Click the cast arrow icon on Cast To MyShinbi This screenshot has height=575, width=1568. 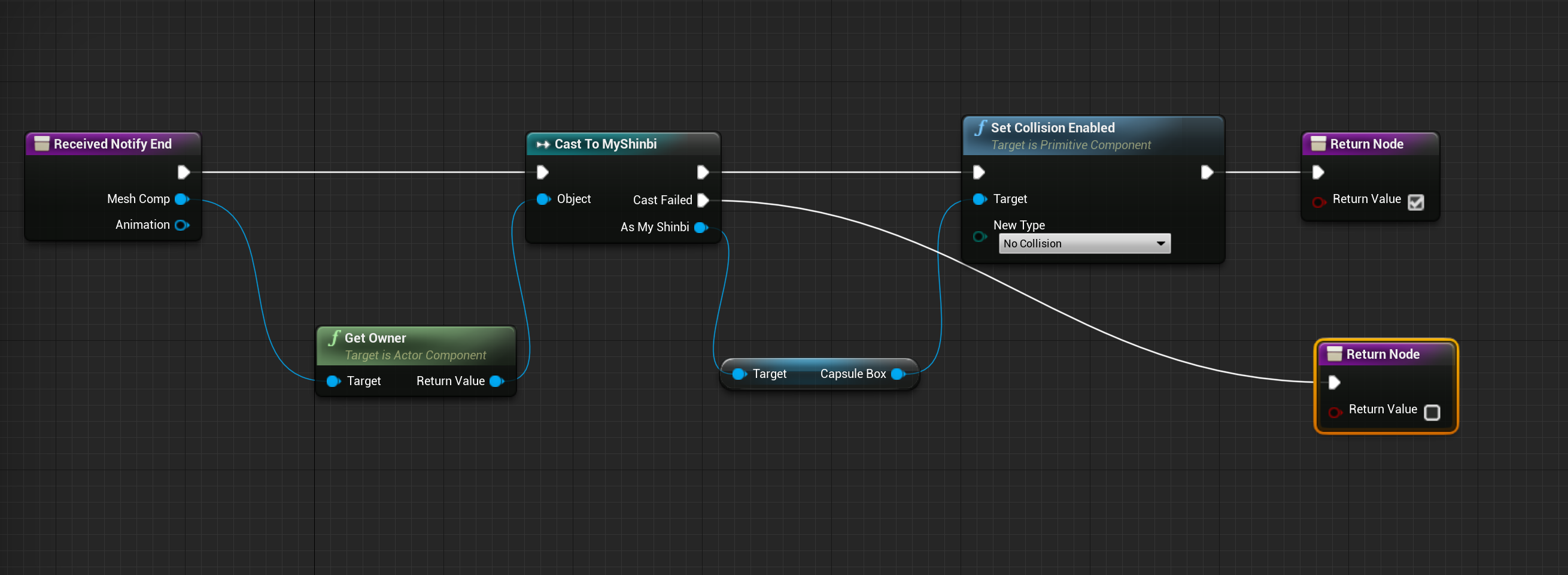tap(542, 144)
